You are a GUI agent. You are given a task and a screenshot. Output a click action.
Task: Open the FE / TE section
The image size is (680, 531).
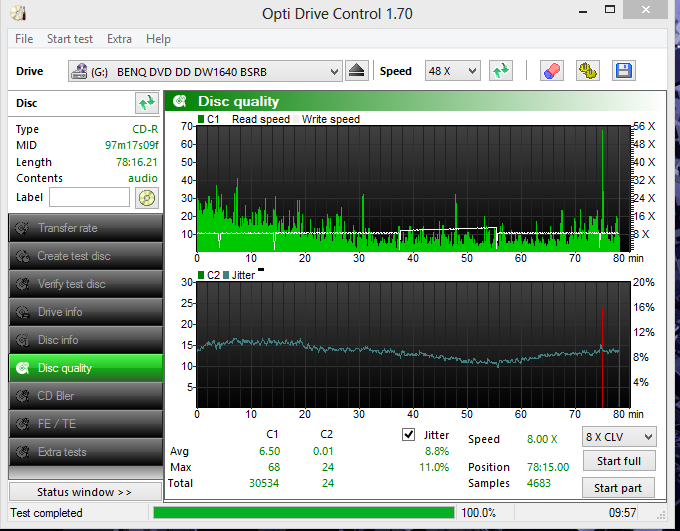click(x=86, y=424)
